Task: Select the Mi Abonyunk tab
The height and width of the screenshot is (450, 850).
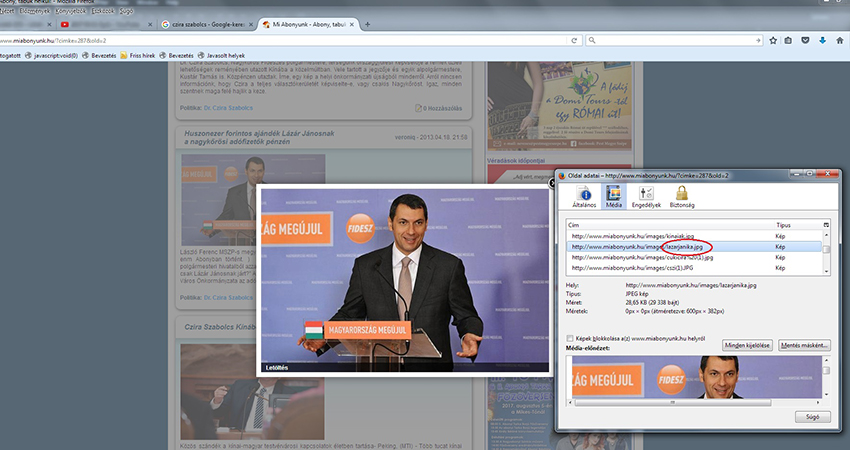Action: [x=308, y=24]
